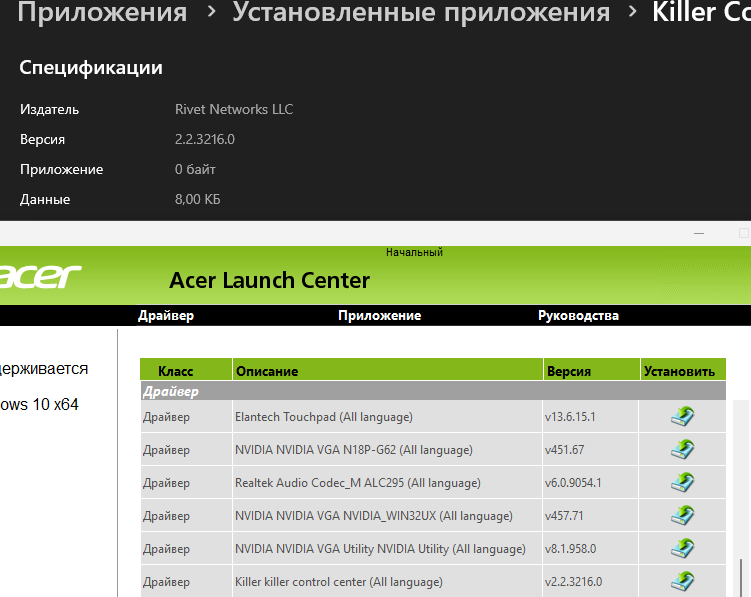751x597 pixels.
Task: Click the Версия column header
Action: (x=592, y=370)
